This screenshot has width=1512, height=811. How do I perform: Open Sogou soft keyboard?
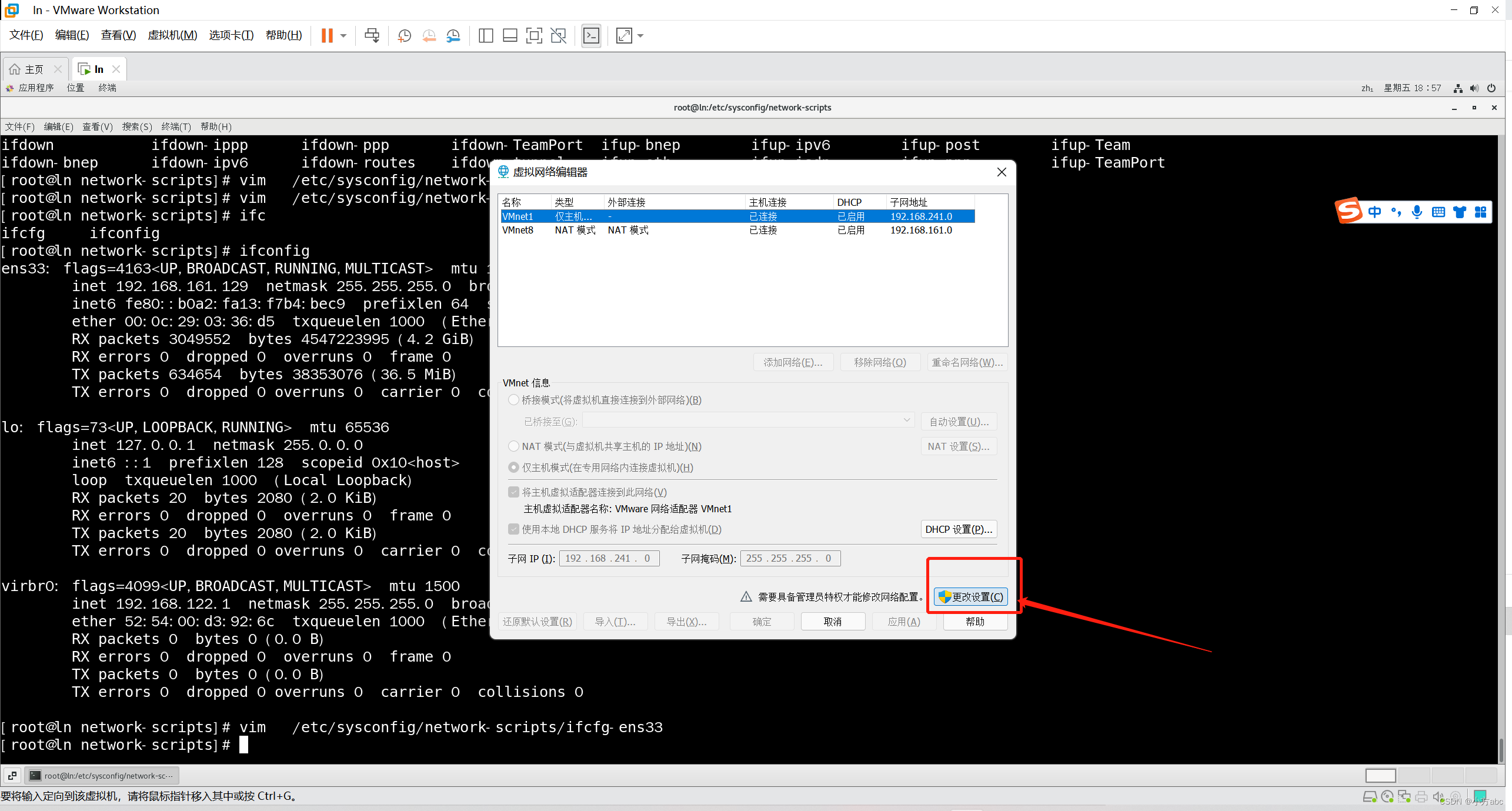pyautogui.click(x=1438, y=212)
